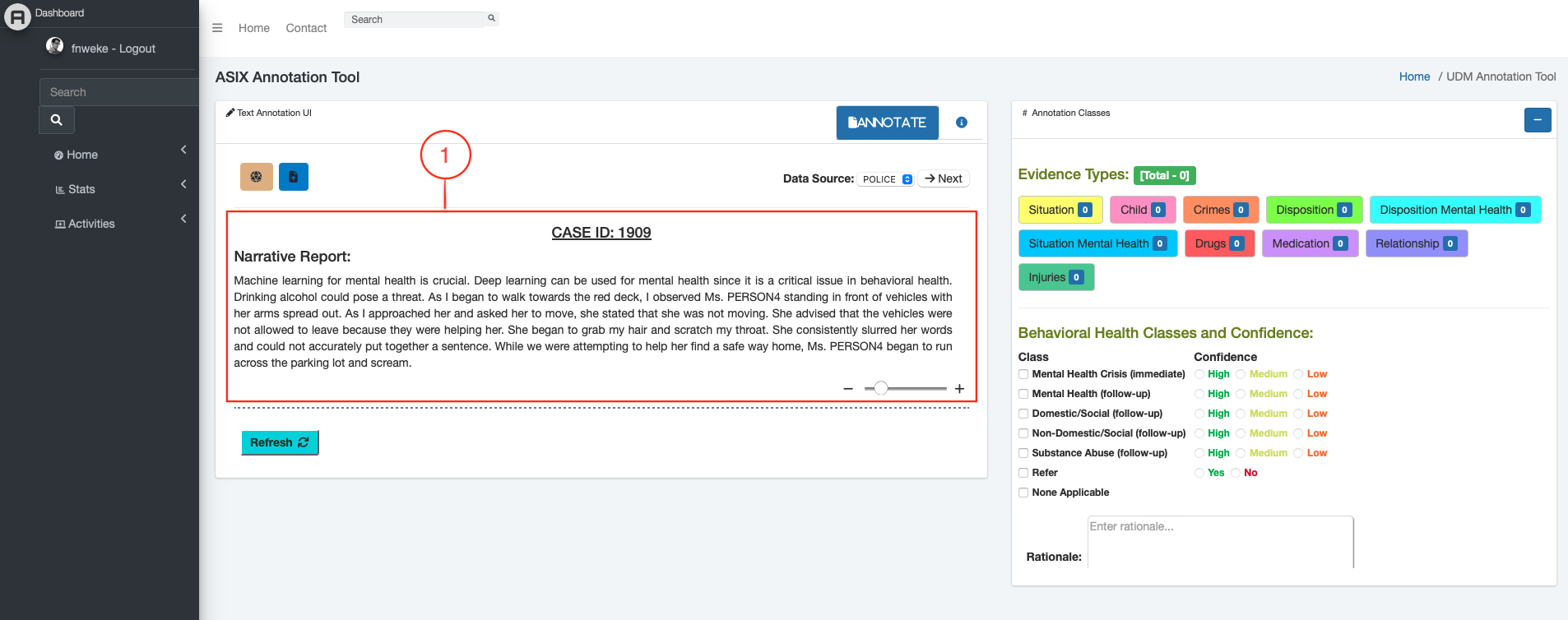Click into the Rationale text field
Image resolution: width=1568 pixels, height=620 pixels.
(1219, 543)
